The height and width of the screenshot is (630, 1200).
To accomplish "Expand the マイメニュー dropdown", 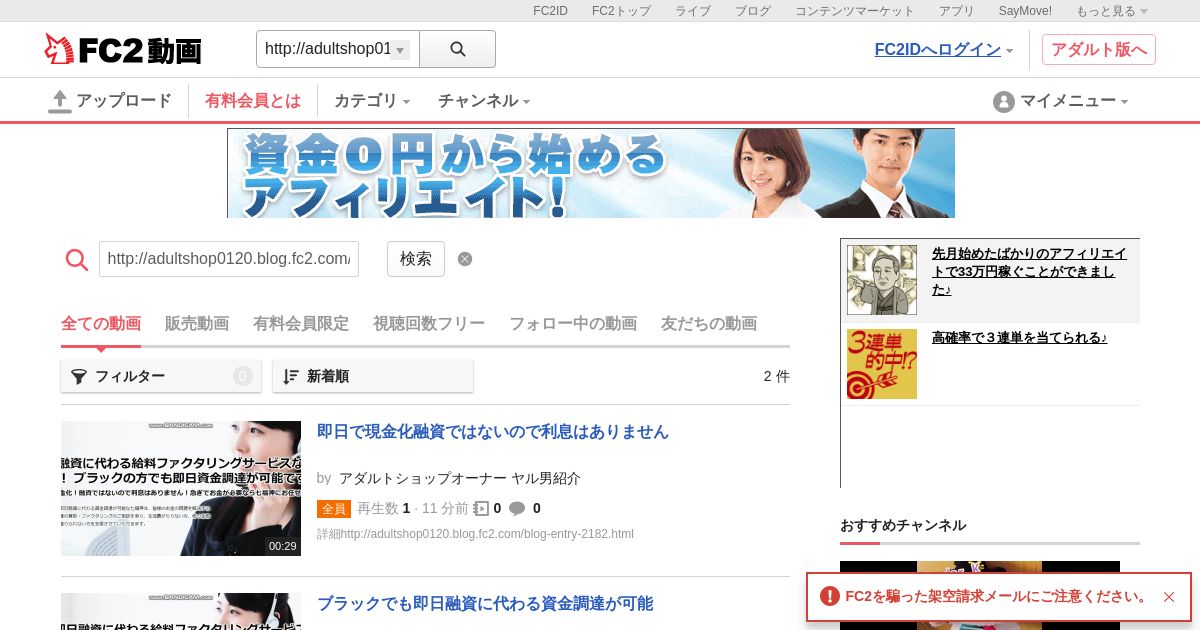I will (x=1125, y=102).
